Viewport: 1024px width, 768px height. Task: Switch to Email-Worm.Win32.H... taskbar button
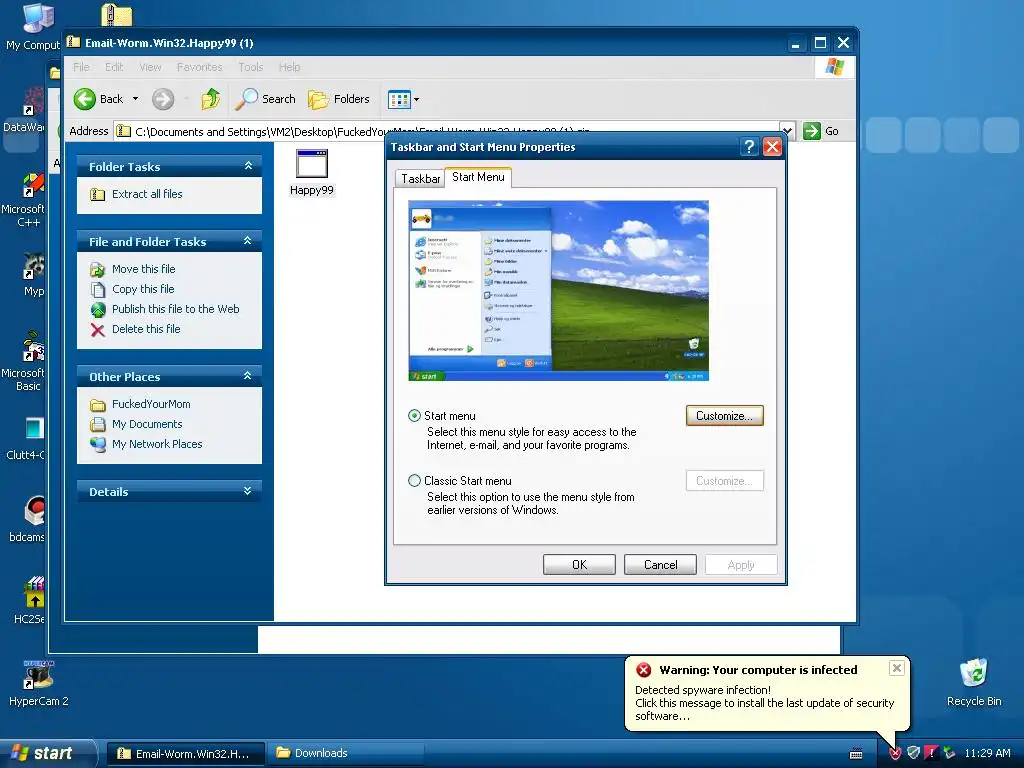point(185,754)
